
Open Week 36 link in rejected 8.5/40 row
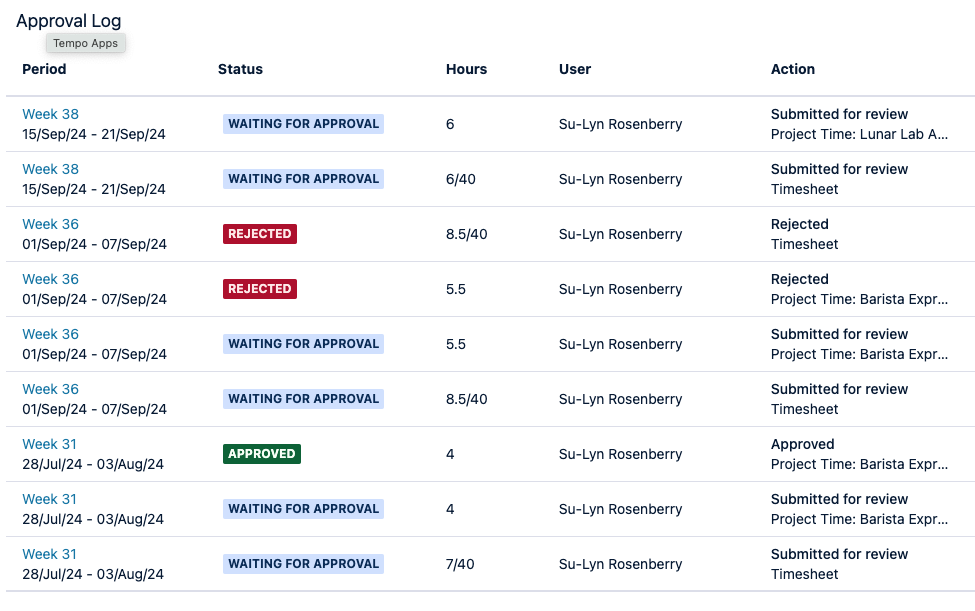tap(50, 224)
